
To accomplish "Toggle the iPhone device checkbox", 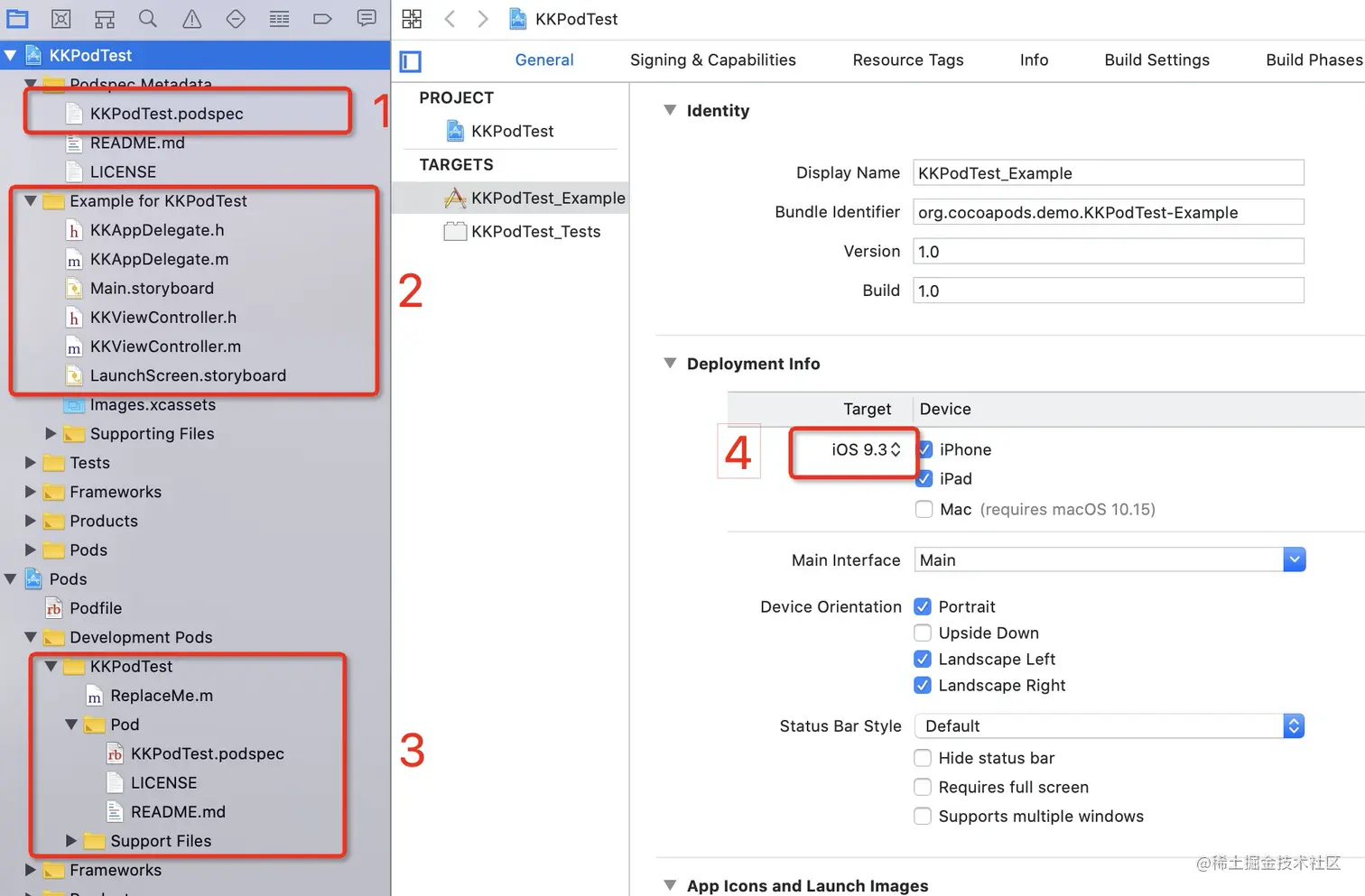I will [924, 449].
